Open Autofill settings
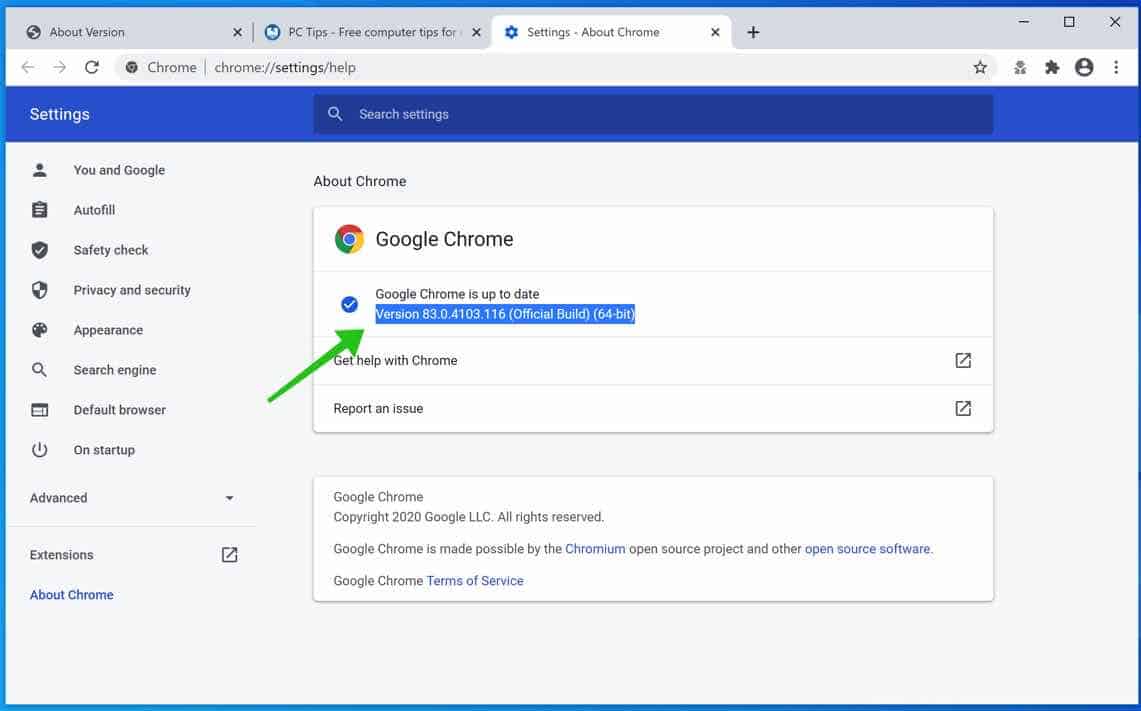This screenshot has width=1141, height=711. click(95, 210)
